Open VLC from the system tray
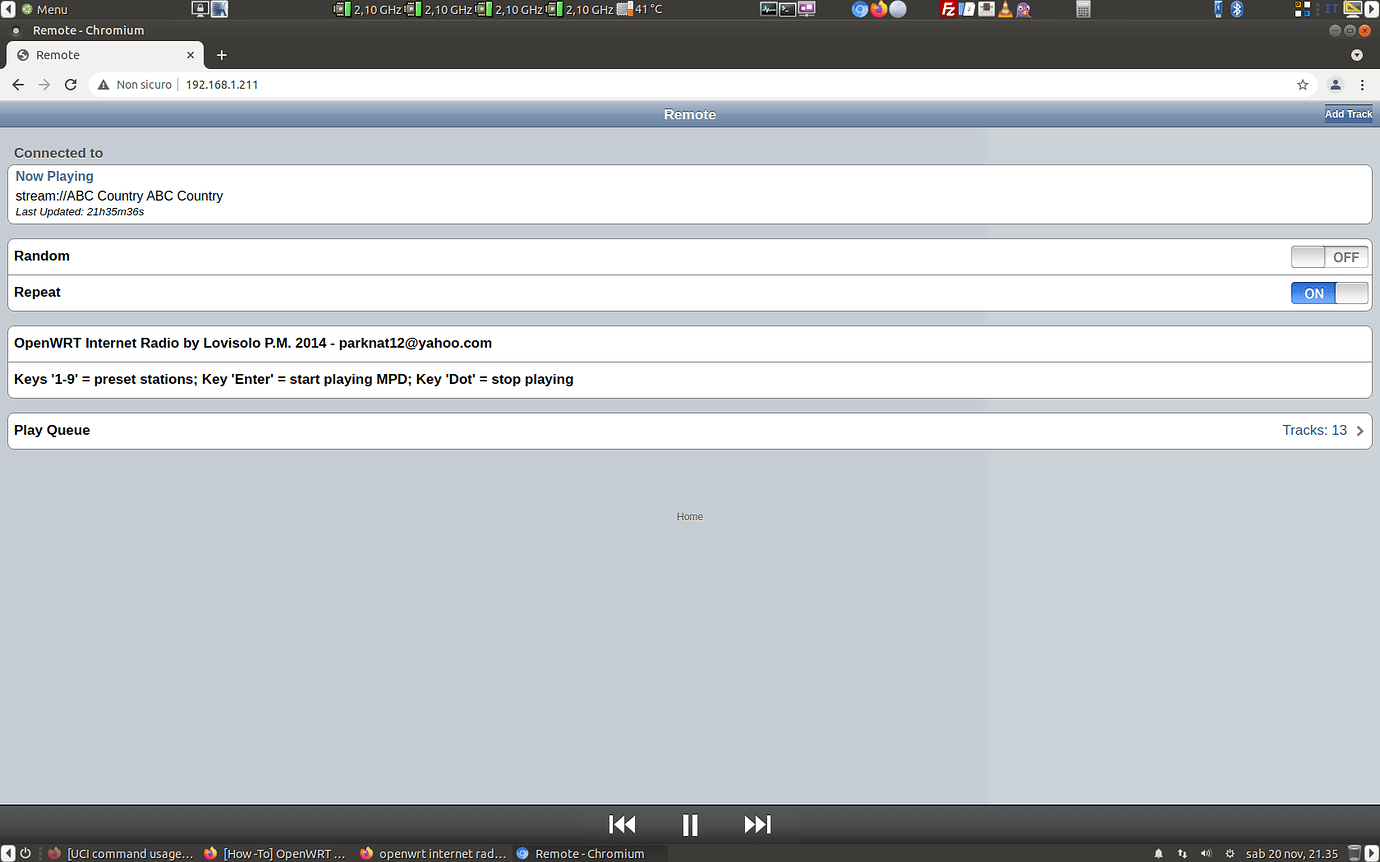This screenshot has height=862, width=1380. click(1004, 9)
